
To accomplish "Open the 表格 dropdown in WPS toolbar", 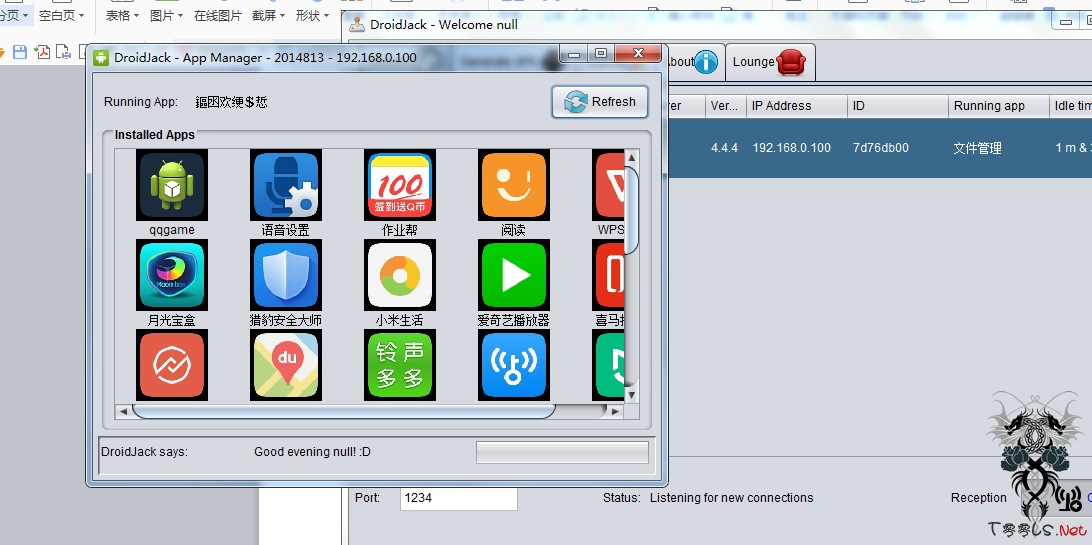I will pos(122,15).
